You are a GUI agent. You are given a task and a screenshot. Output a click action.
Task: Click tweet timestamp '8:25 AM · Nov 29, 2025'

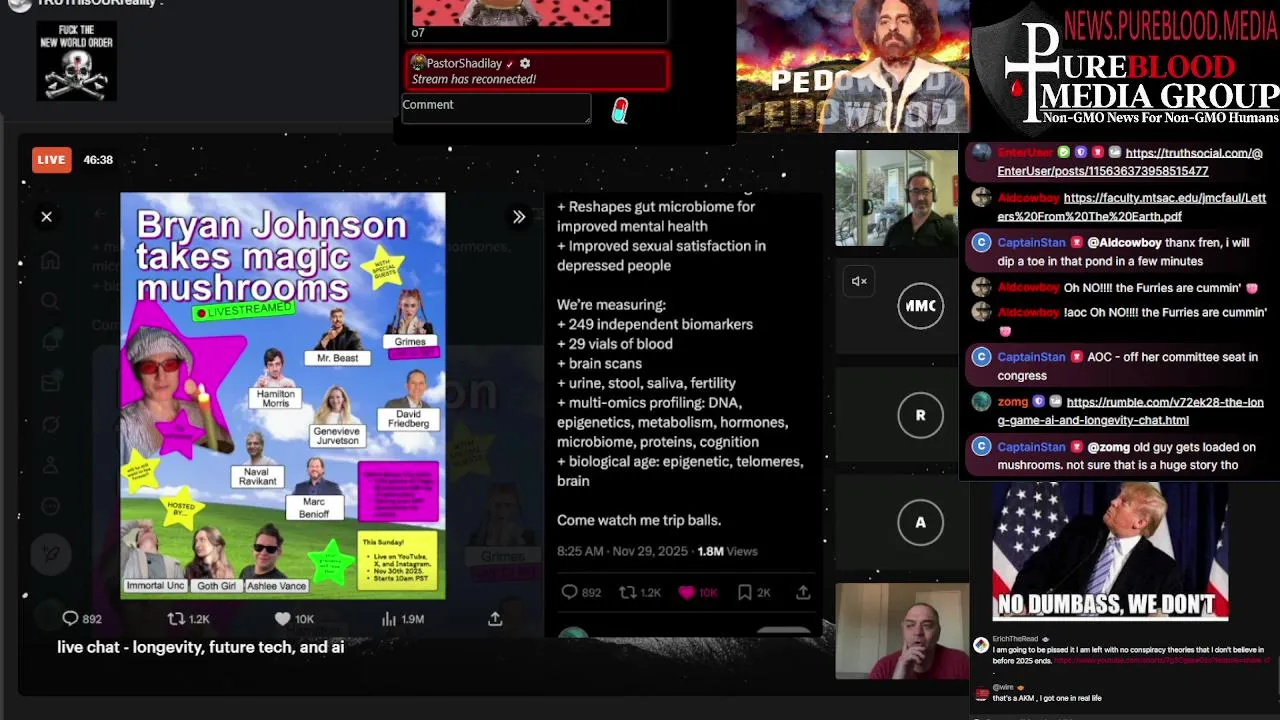pos(624,551)
